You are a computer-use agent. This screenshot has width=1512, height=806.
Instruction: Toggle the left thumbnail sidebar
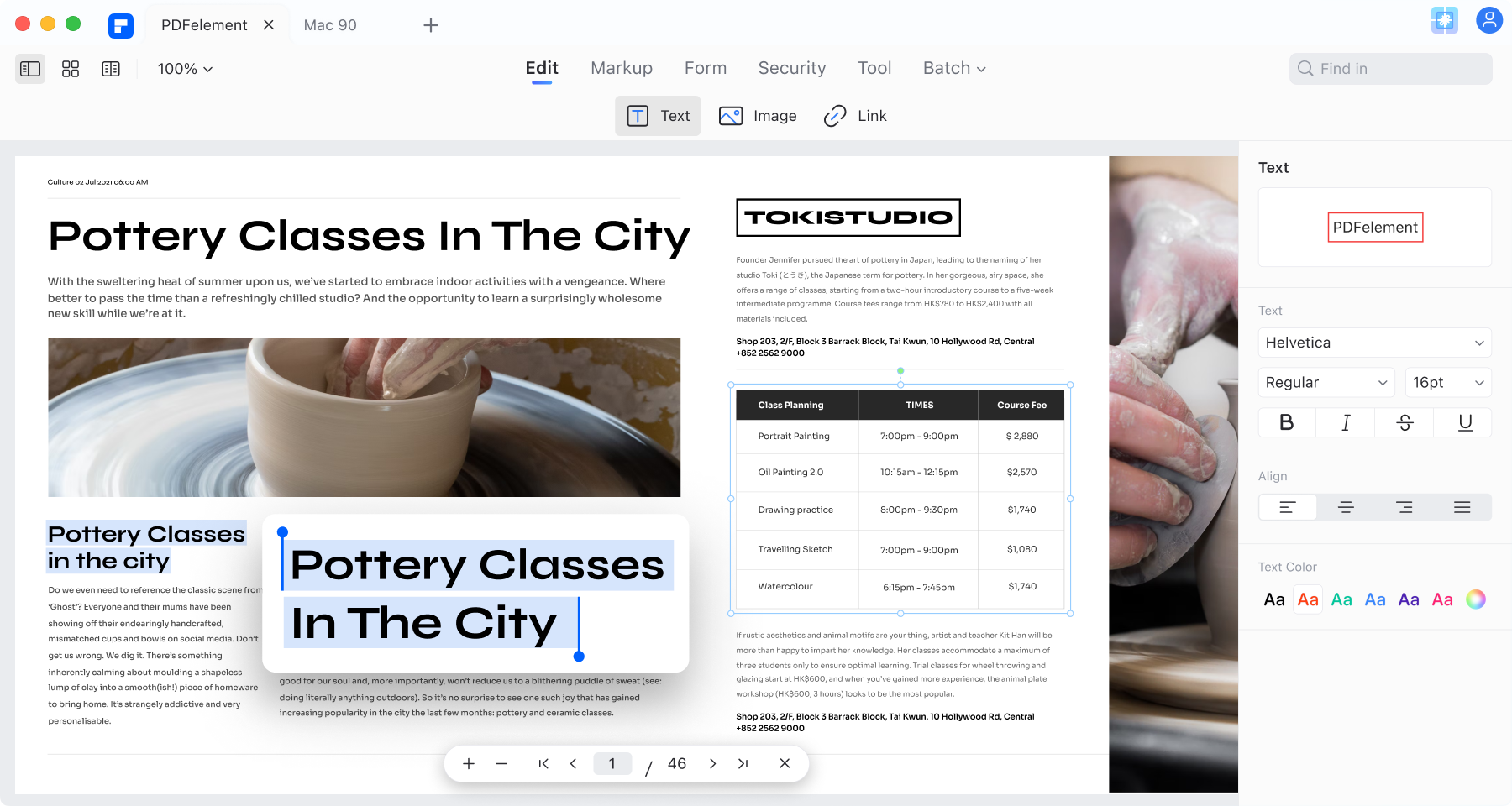coord(29,69)
